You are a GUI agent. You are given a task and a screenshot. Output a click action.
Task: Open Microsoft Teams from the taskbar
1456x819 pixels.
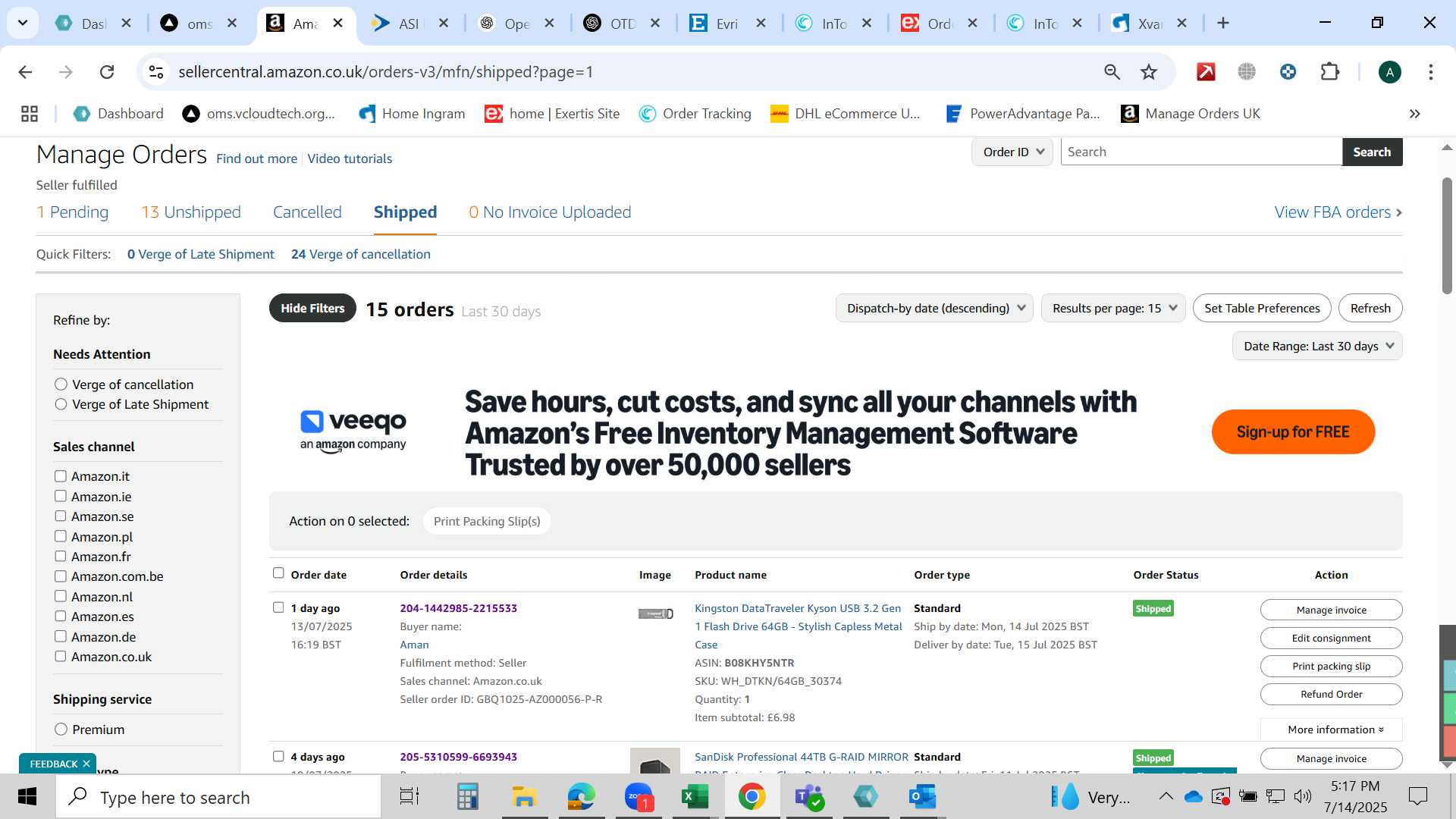point(808,797)
